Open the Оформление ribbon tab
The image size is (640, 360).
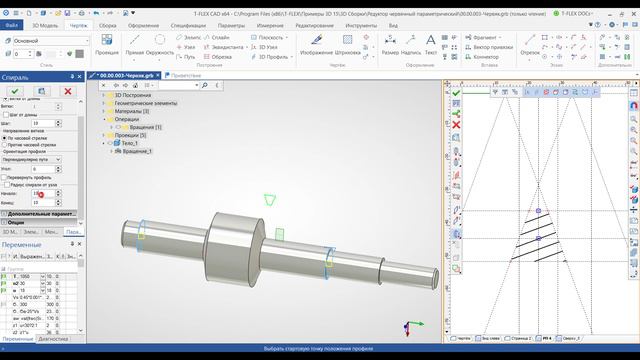[x=143, y=25]
